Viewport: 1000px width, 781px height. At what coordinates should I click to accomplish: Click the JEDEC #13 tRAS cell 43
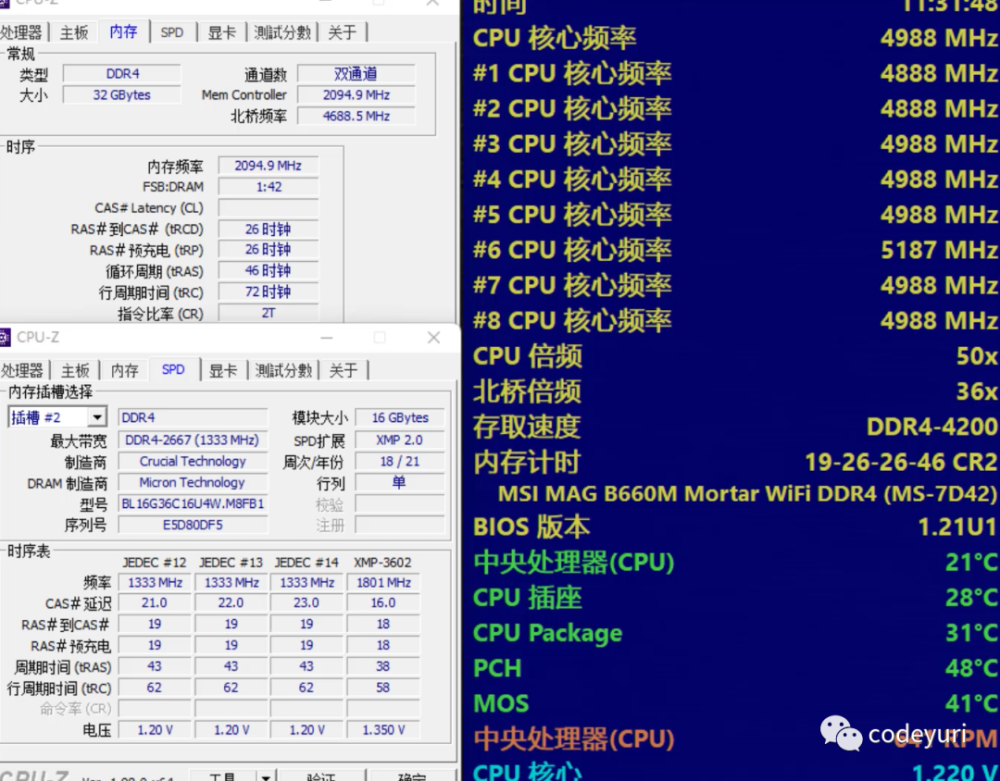point(231,666)
